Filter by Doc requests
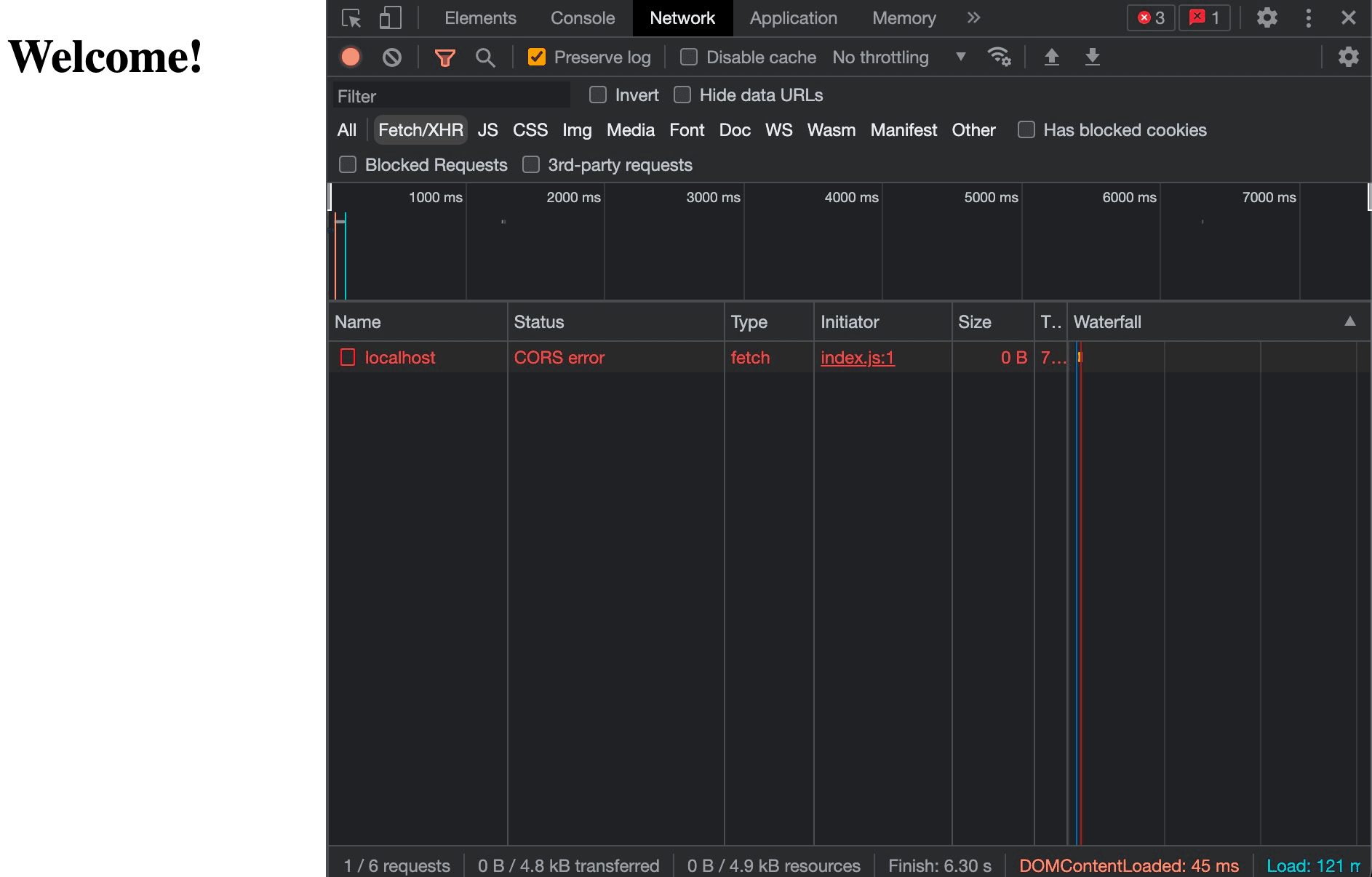 (735, 130)
